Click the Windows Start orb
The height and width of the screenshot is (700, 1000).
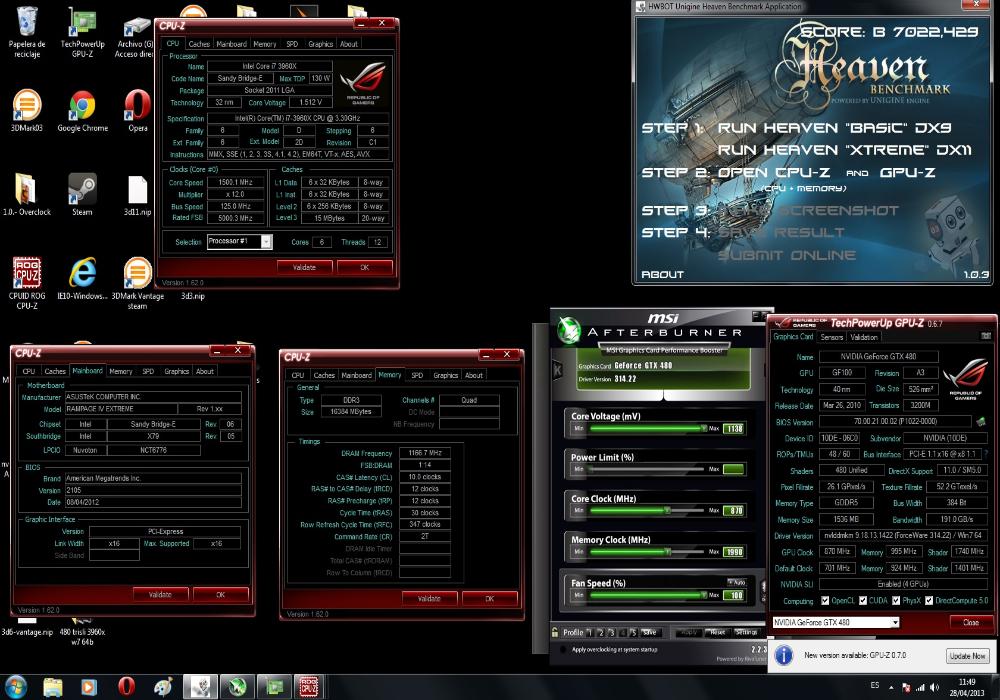tap(15, 687)
